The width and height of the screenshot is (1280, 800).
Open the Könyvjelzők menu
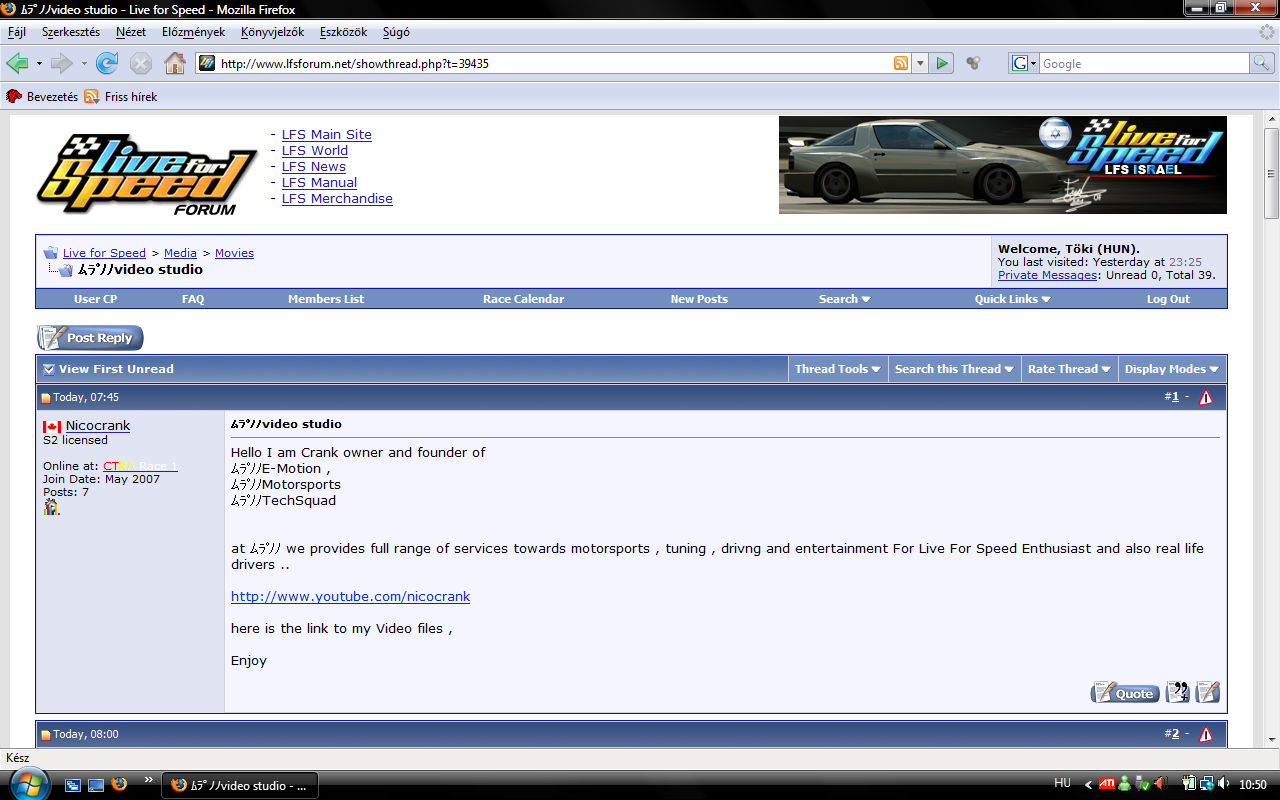click(x=272, y=32)
